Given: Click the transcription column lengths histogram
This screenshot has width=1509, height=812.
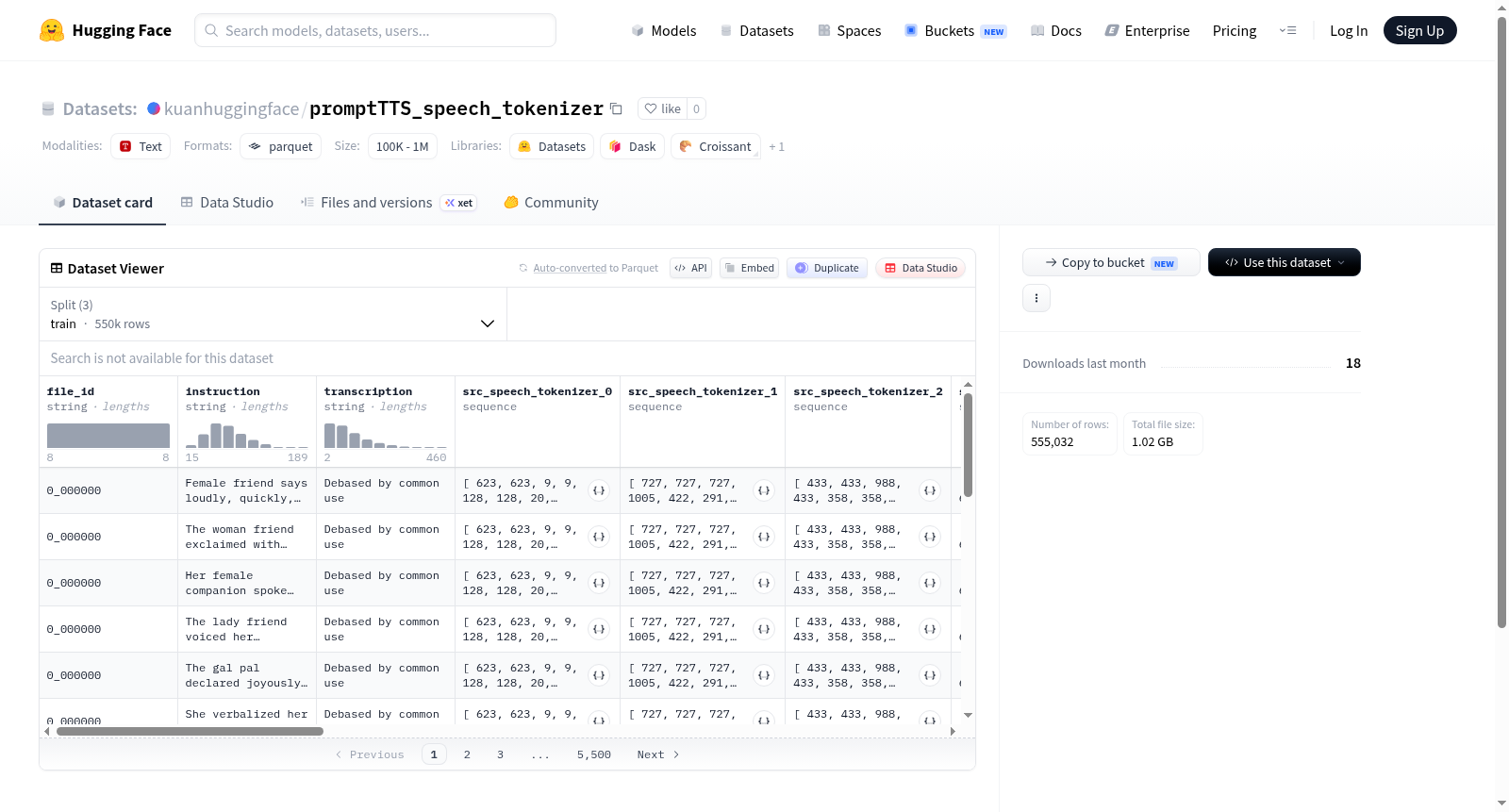Looking at the screenshot, I should tap(385, 435).
